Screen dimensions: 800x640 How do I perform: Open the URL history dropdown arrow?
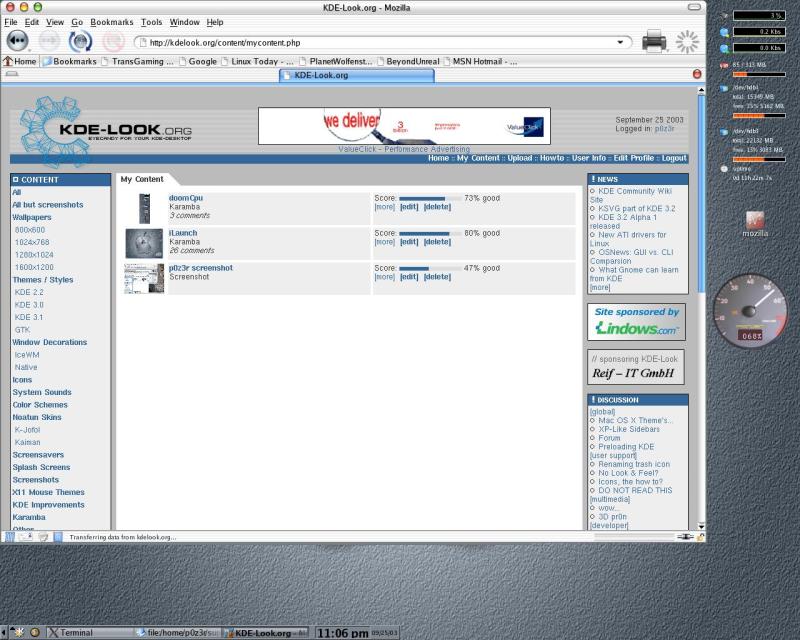(620, 42)
